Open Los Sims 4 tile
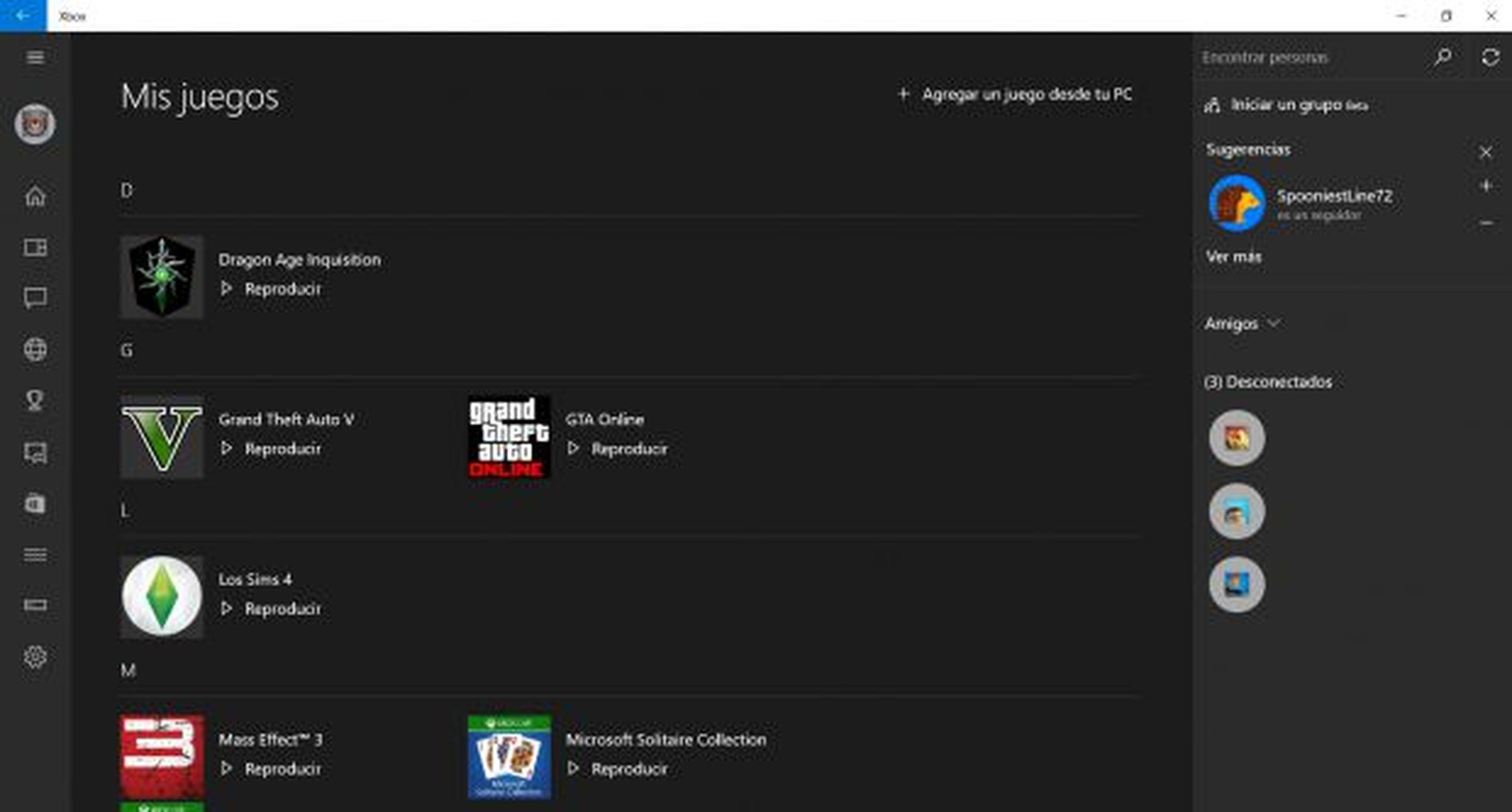Screen dimensions: 1512x812 coord(162,597)
